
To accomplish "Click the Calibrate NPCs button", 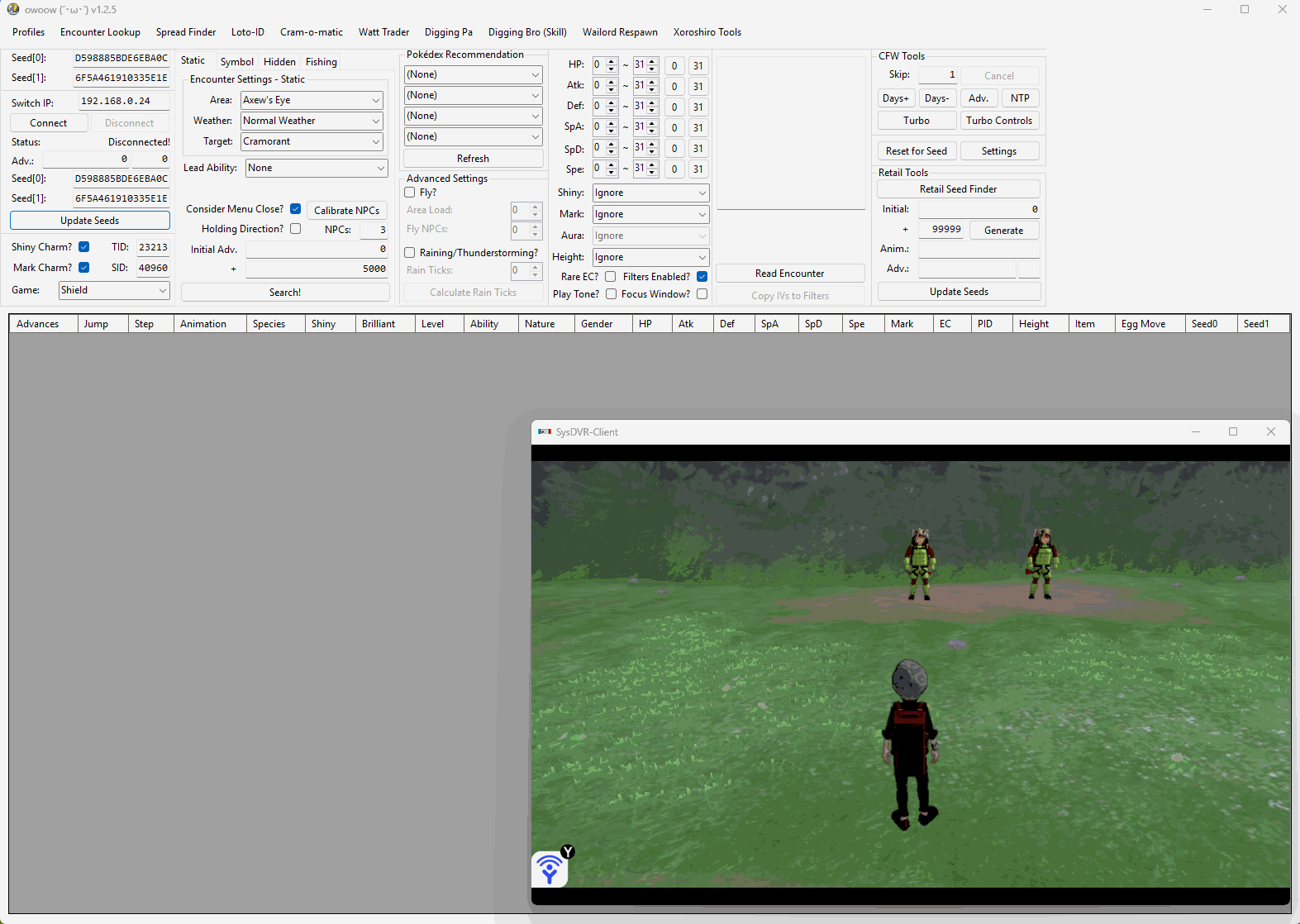I will pyautogui.click(x=347, y=211).
